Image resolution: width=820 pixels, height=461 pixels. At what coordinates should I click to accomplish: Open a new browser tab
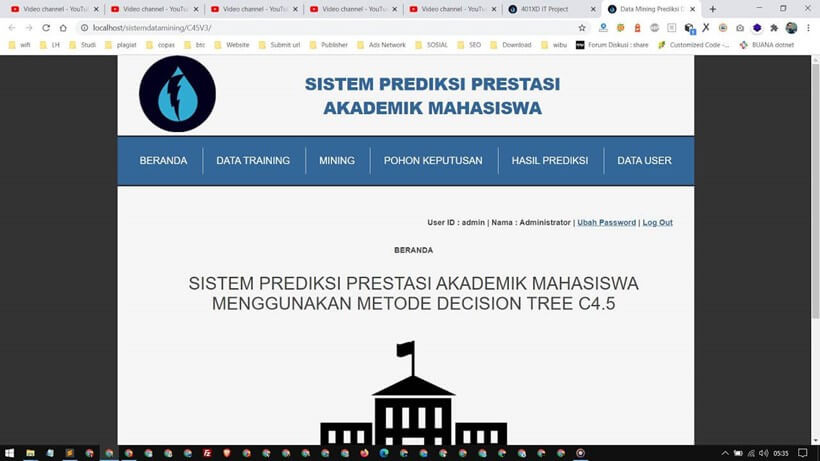point(712,9)
